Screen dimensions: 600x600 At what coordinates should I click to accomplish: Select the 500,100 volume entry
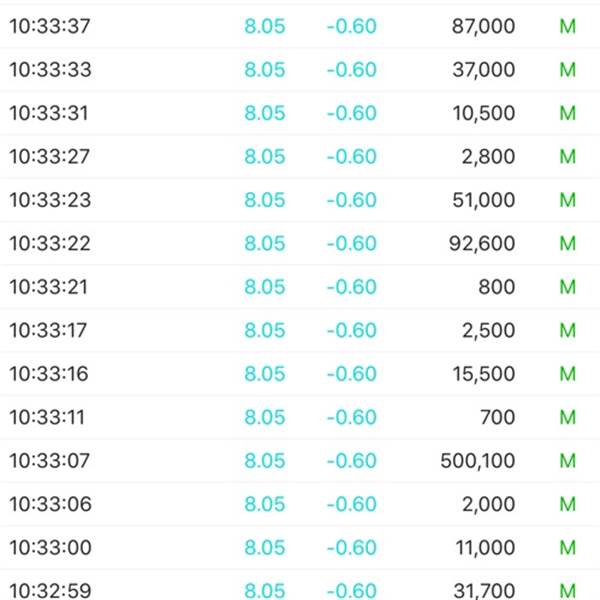(478, 460)
